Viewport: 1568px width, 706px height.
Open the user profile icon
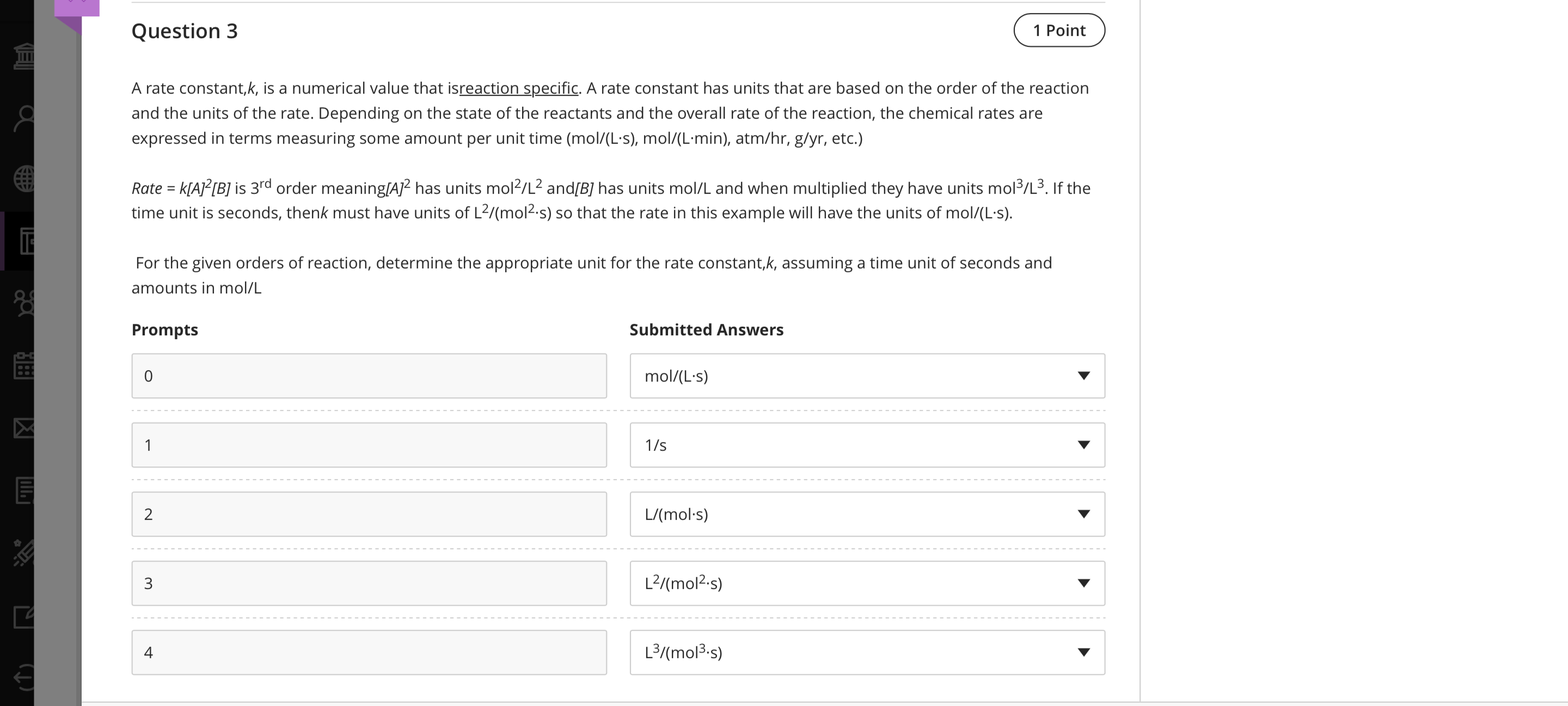pyautogui.click(x=23, y=119)
